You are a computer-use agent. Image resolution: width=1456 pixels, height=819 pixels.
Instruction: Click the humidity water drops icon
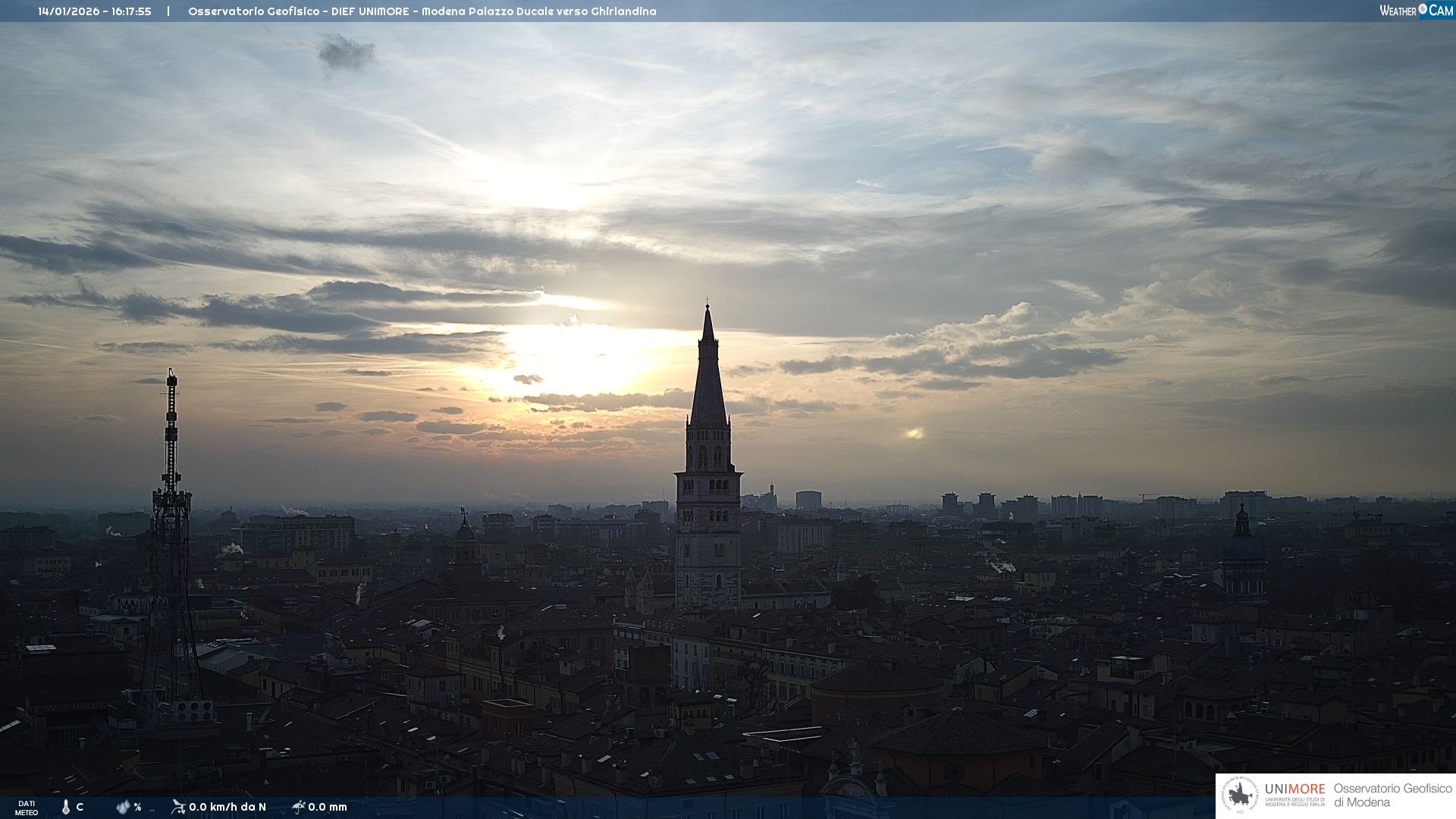[x=123, y=807]
